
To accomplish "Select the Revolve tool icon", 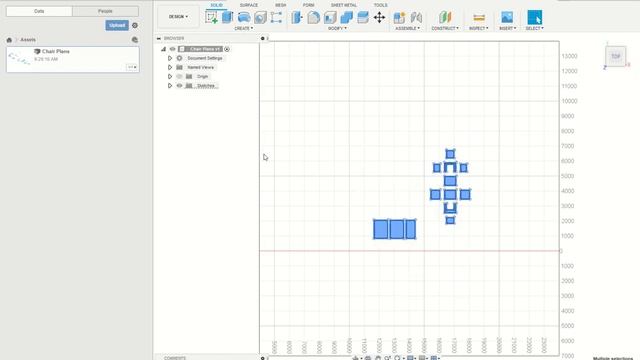I will click(x=244, y=17).
